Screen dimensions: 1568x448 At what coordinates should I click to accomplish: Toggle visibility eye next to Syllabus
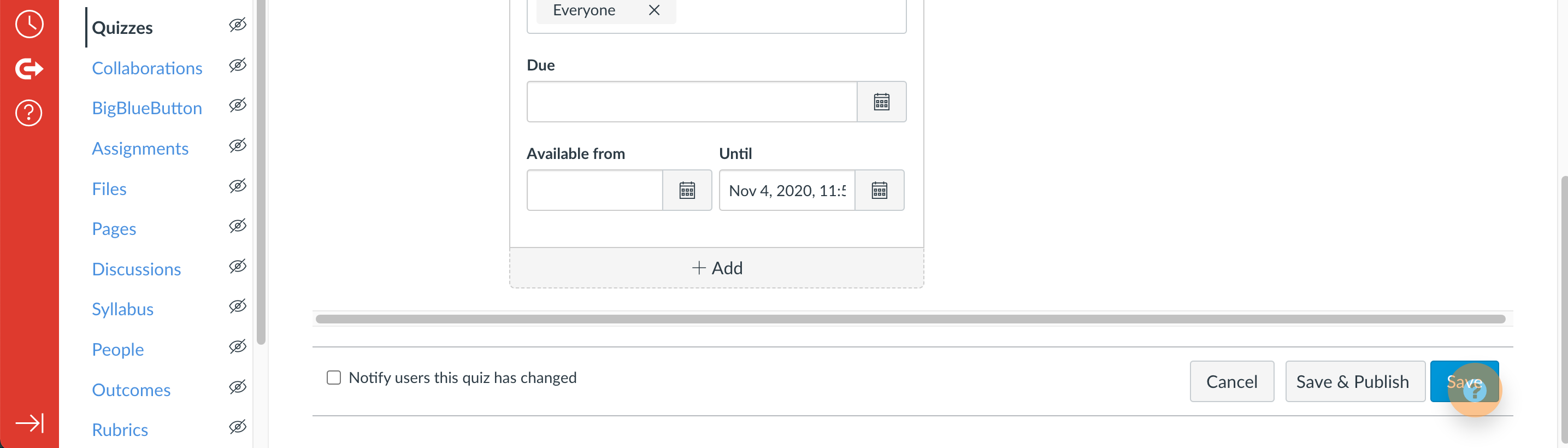[x=238, y=306]
